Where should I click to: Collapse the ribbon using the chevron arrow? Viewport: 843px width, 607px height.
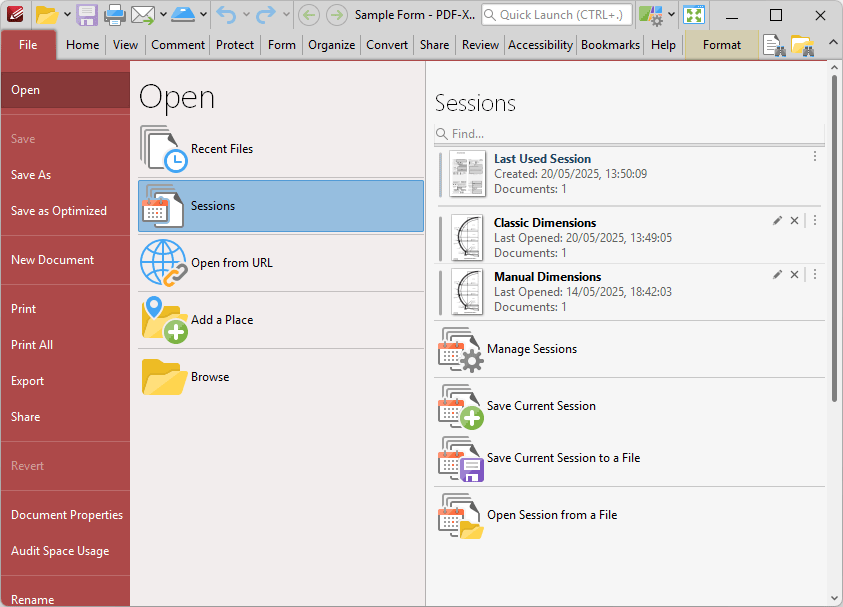(833, 42)
